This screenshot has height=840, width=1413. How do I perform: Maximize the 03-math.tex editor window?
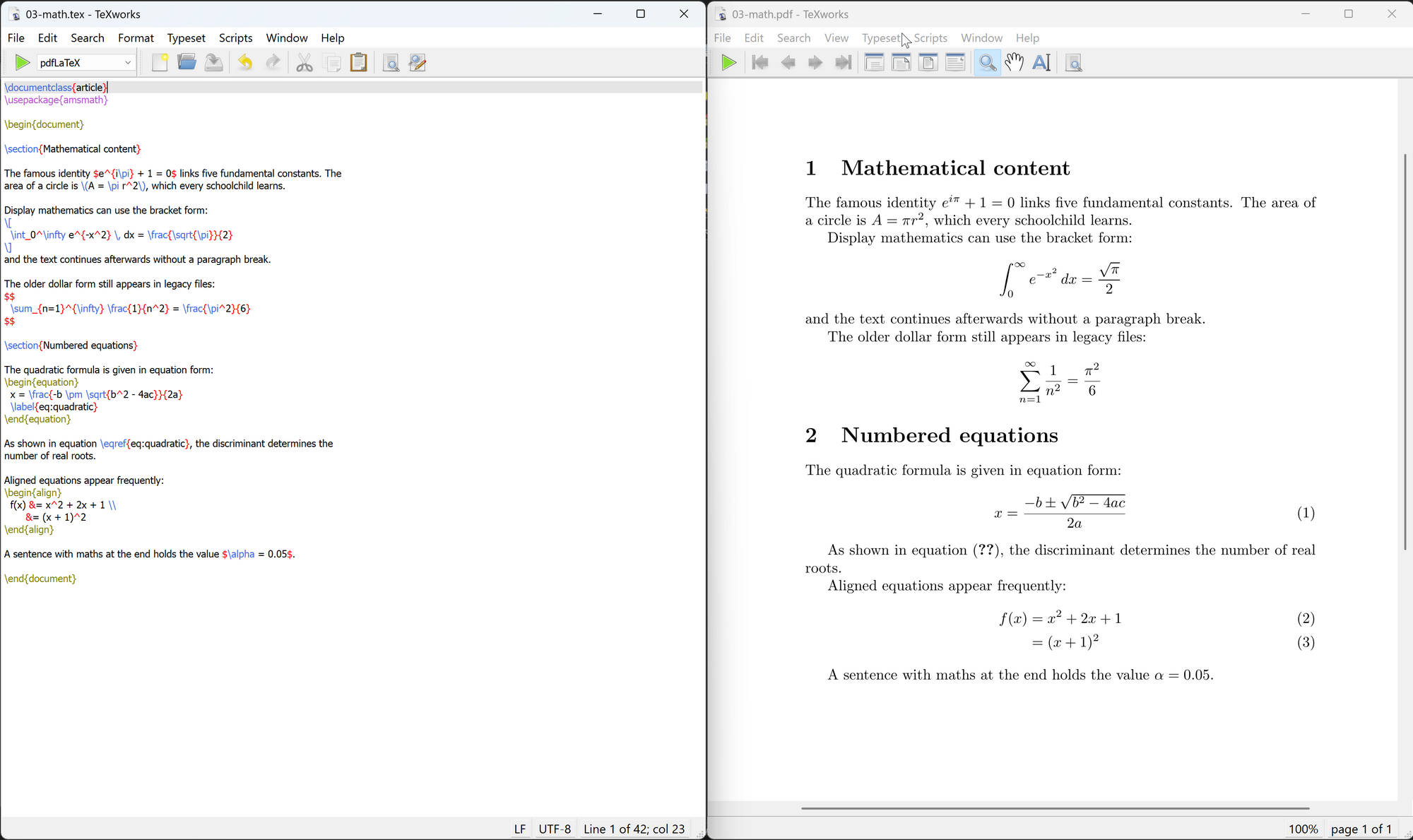coord(641,14)
